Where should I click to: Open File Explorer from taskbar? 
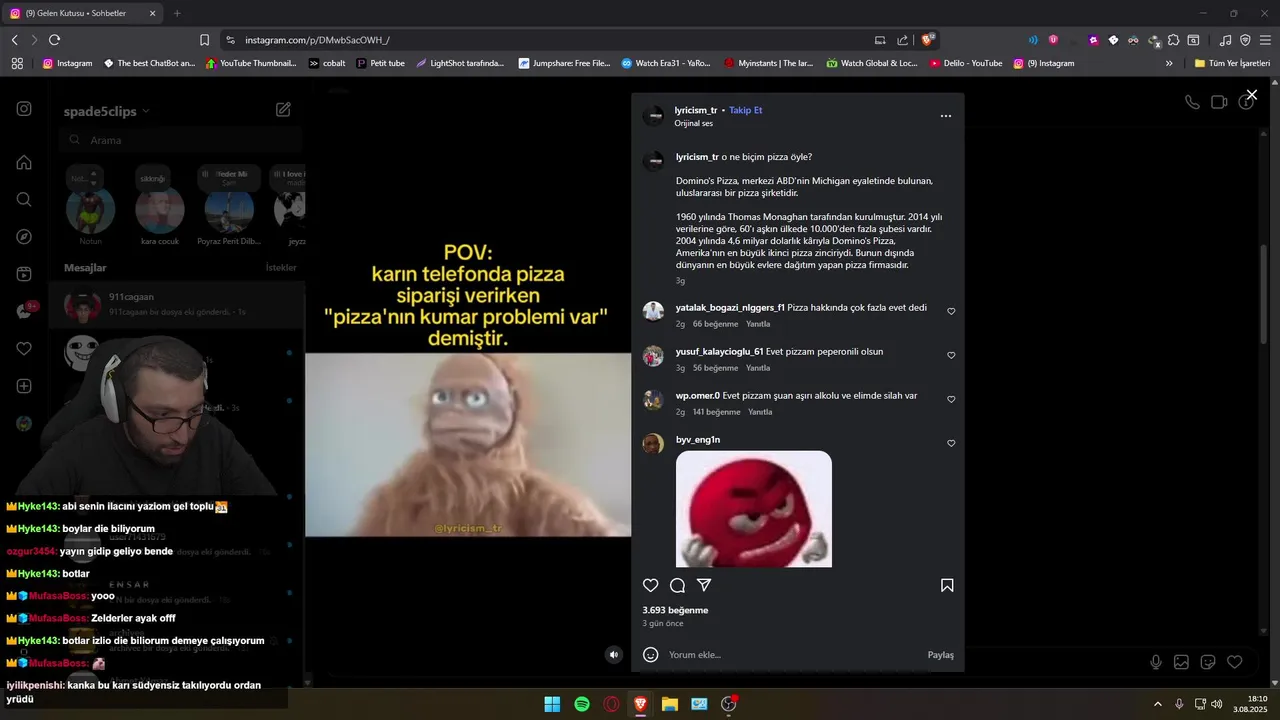[670, 704]
